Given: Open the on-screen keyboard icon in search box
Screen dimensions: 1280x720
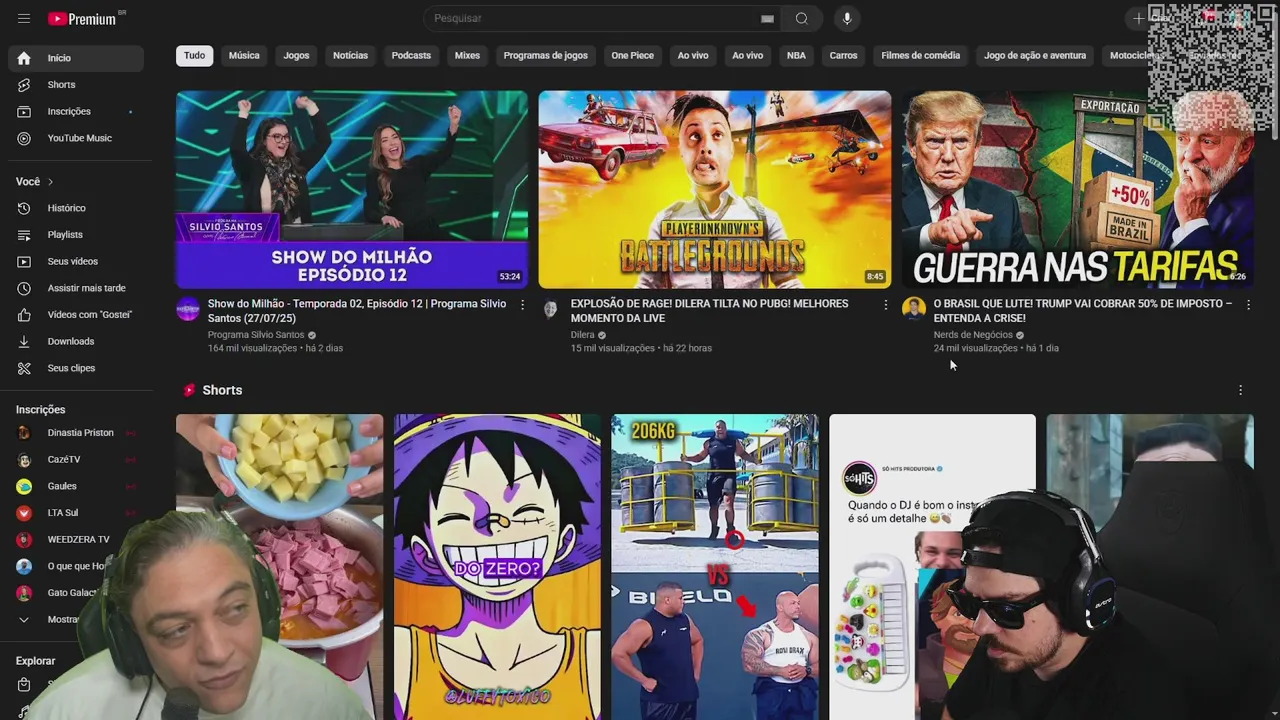Looking at the screenshot, I should tap(767, 18).
